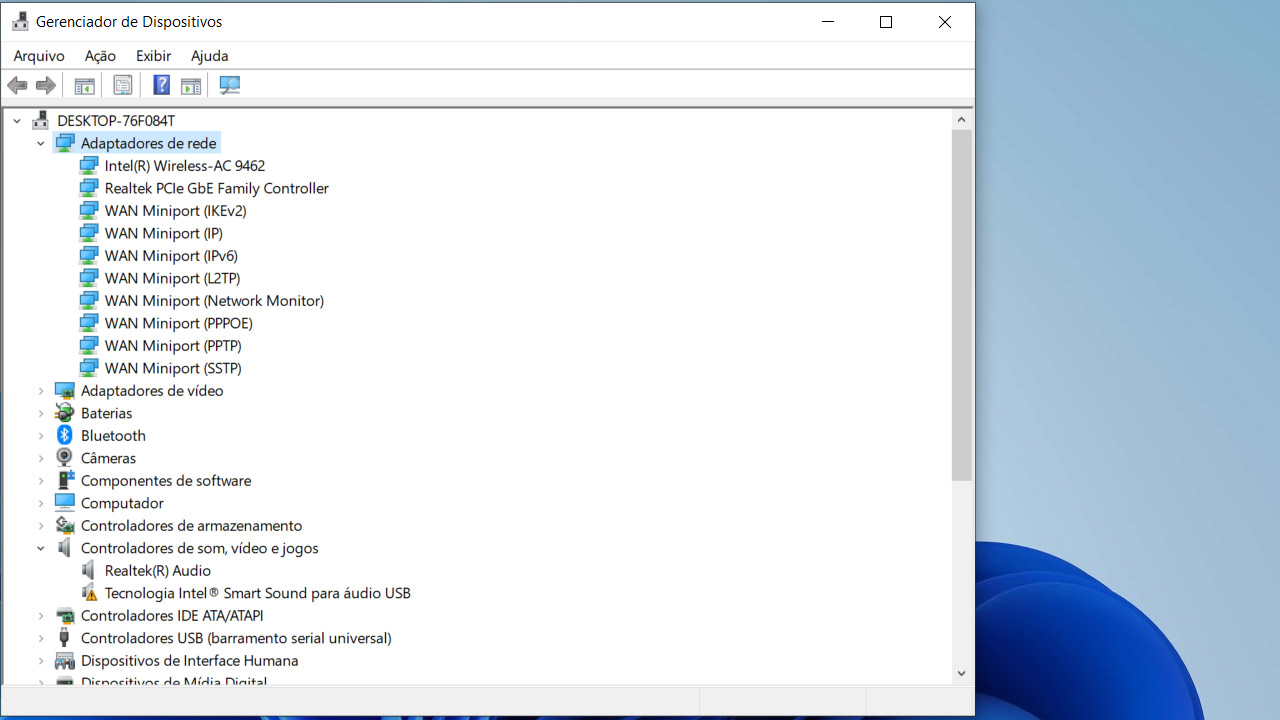Click the Controladores de armazenamento icon
This screenshot has width=1280, height=720.
tap(65, 526)
